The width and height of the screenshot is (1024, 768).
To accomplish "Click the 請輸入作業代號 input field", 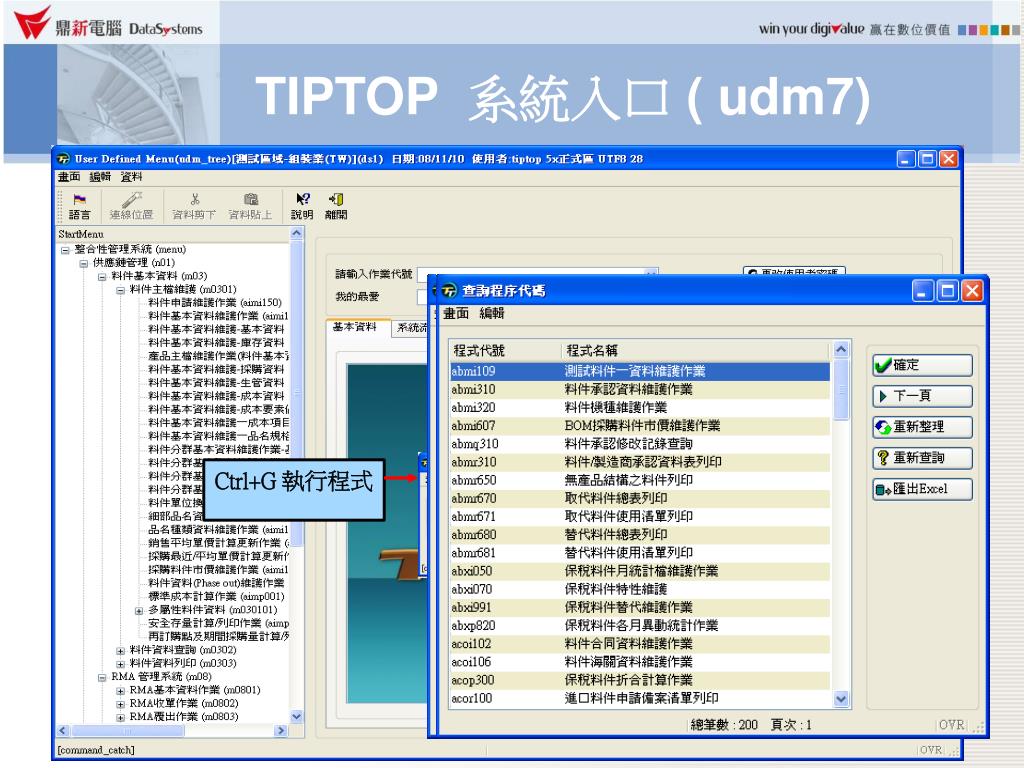I will 537,274.
